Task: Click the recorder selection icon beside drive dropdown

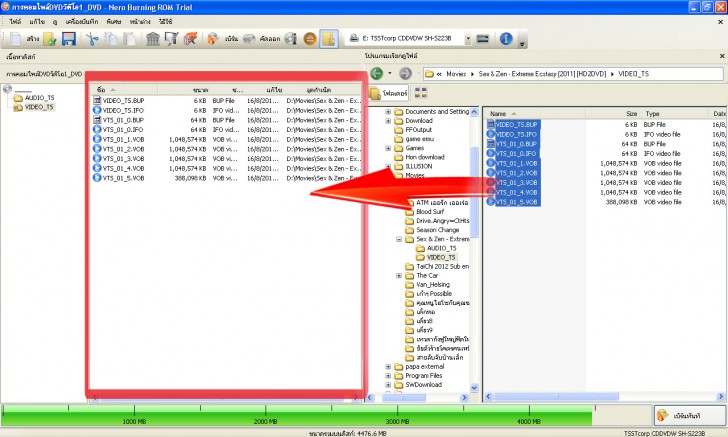Action: 483,39
